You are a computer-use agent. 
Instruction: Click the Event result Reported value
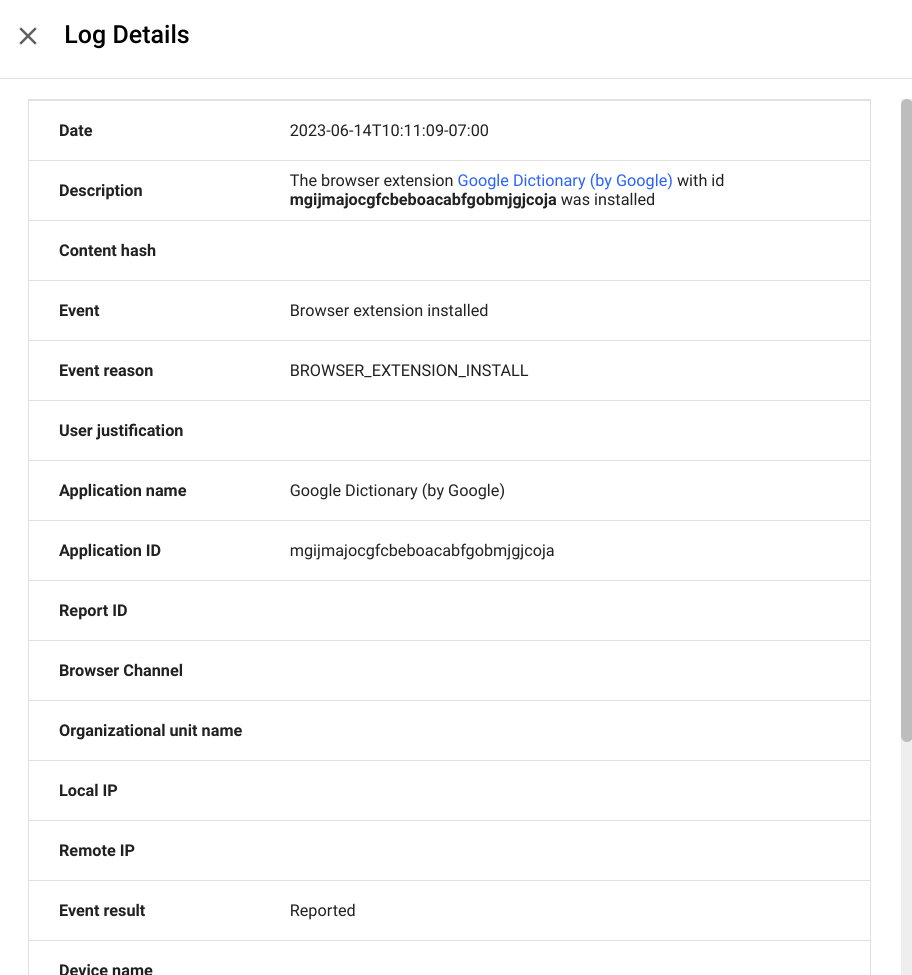[322, 910]
